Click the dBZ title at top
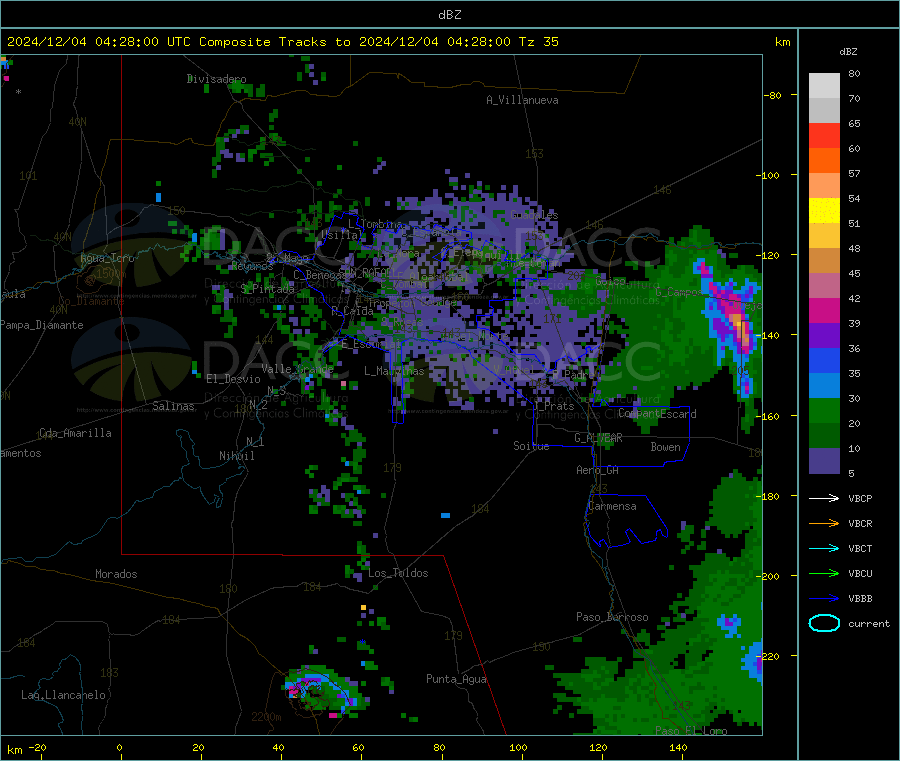This screenshot has width=900, height=761. (x=449, y=15)
